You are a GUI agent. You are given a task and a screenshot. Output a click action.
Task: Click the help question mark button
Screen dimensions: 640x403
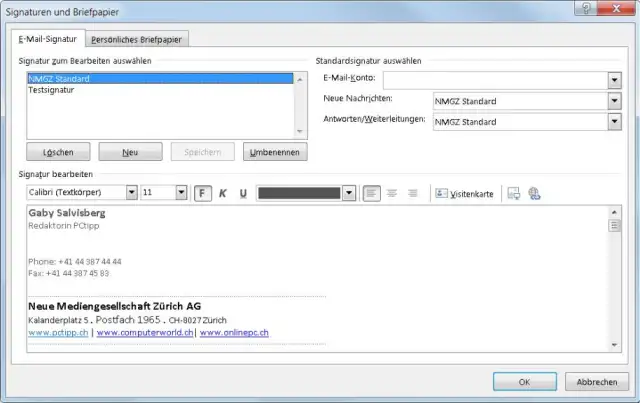(x=586, y=8)
